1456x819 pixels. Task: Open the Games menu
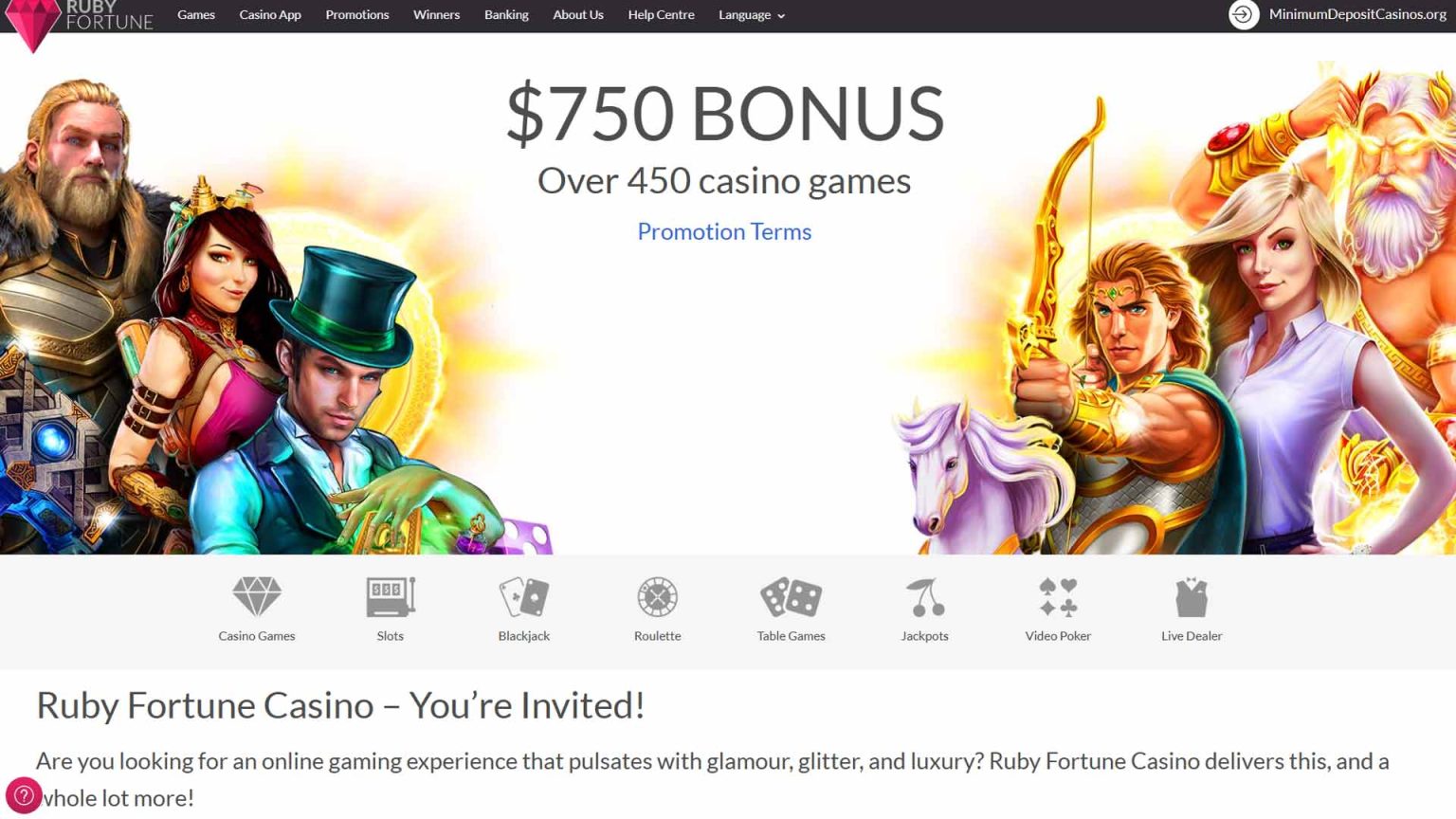[195, 15]
